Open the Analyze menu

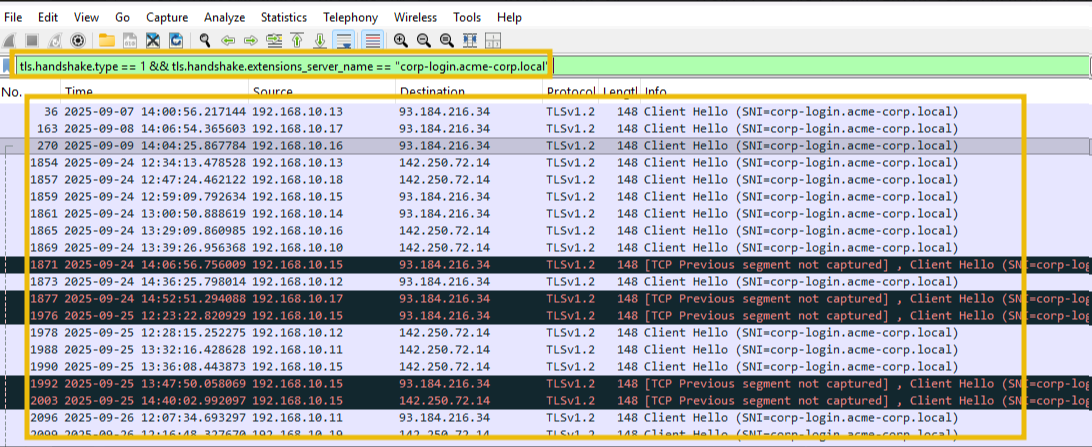[x=224, y=18]
